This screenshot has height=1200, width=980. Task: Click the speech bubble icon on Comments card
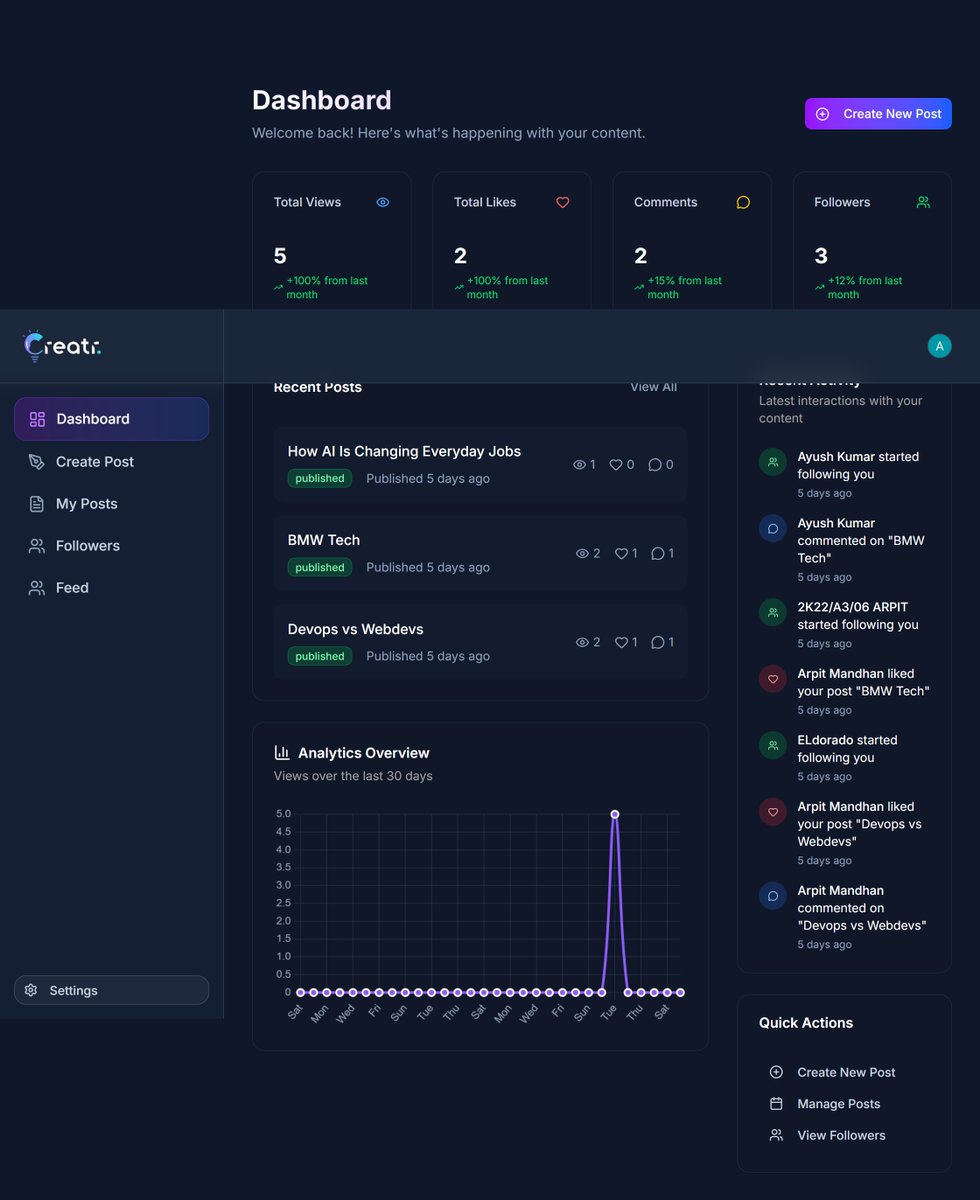pos(743,202)
